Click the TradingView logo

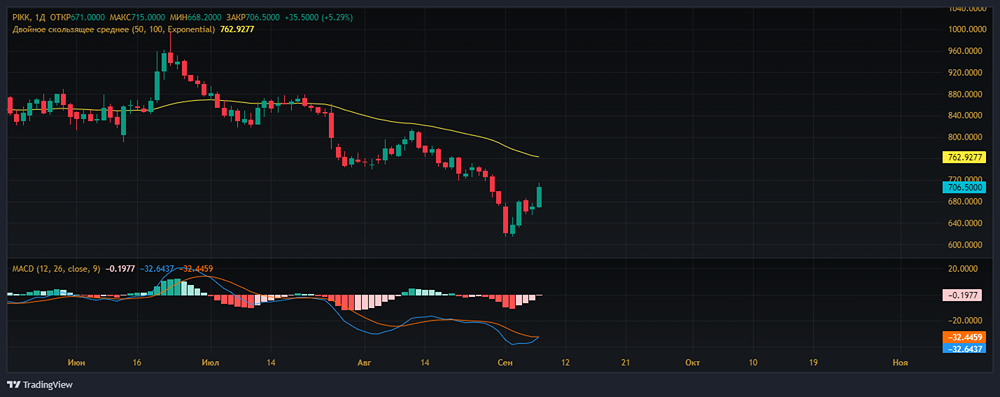(x=40, y=385)
